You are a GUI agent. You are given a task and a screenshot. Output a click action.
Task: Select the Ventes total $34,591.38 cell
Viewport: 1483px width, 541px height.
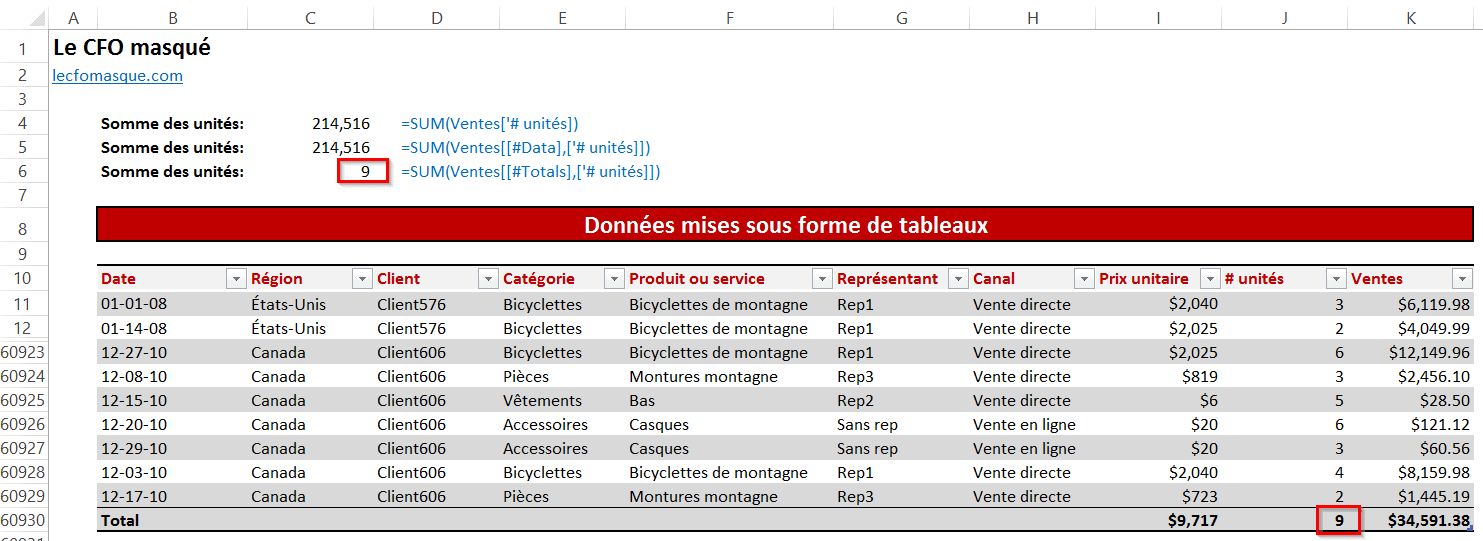coord(1428,521)
